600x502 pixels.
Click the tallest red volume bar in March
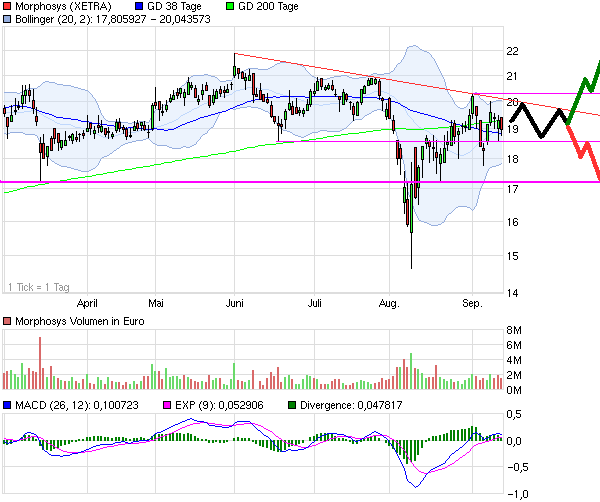tap(40, 363)
